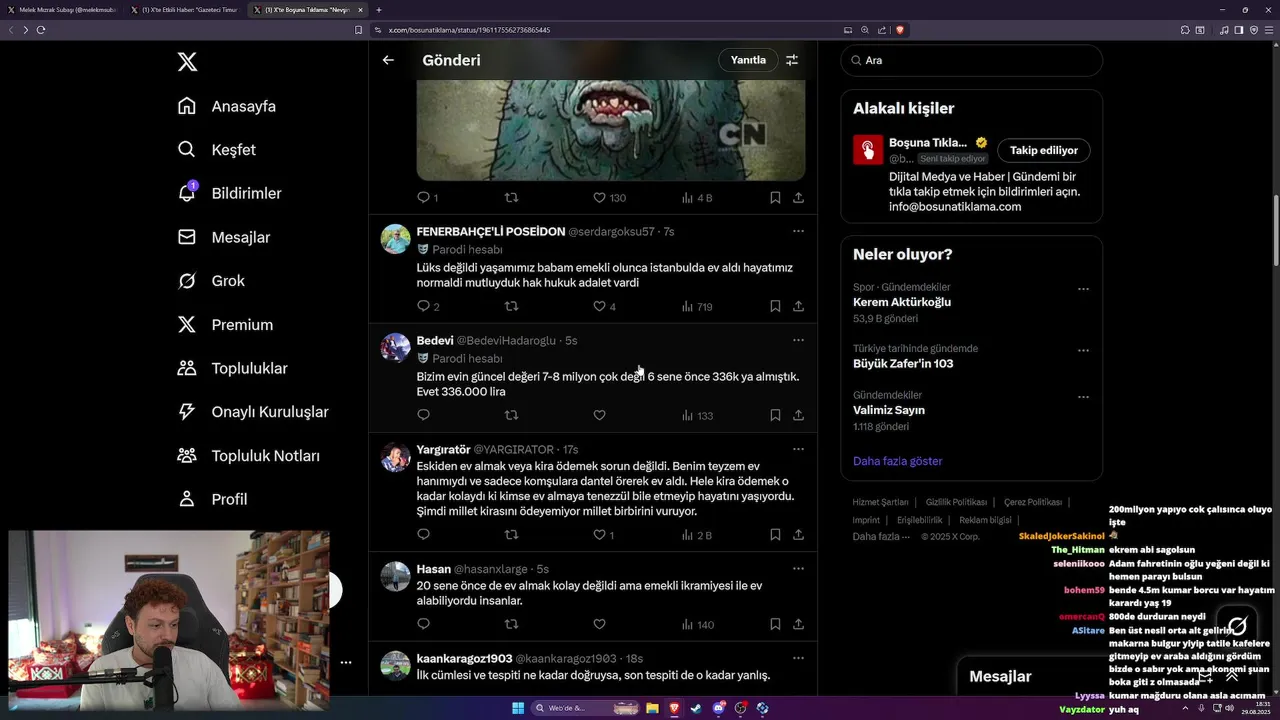Open Hizmet Şartları footer link

tap(880, 502)
